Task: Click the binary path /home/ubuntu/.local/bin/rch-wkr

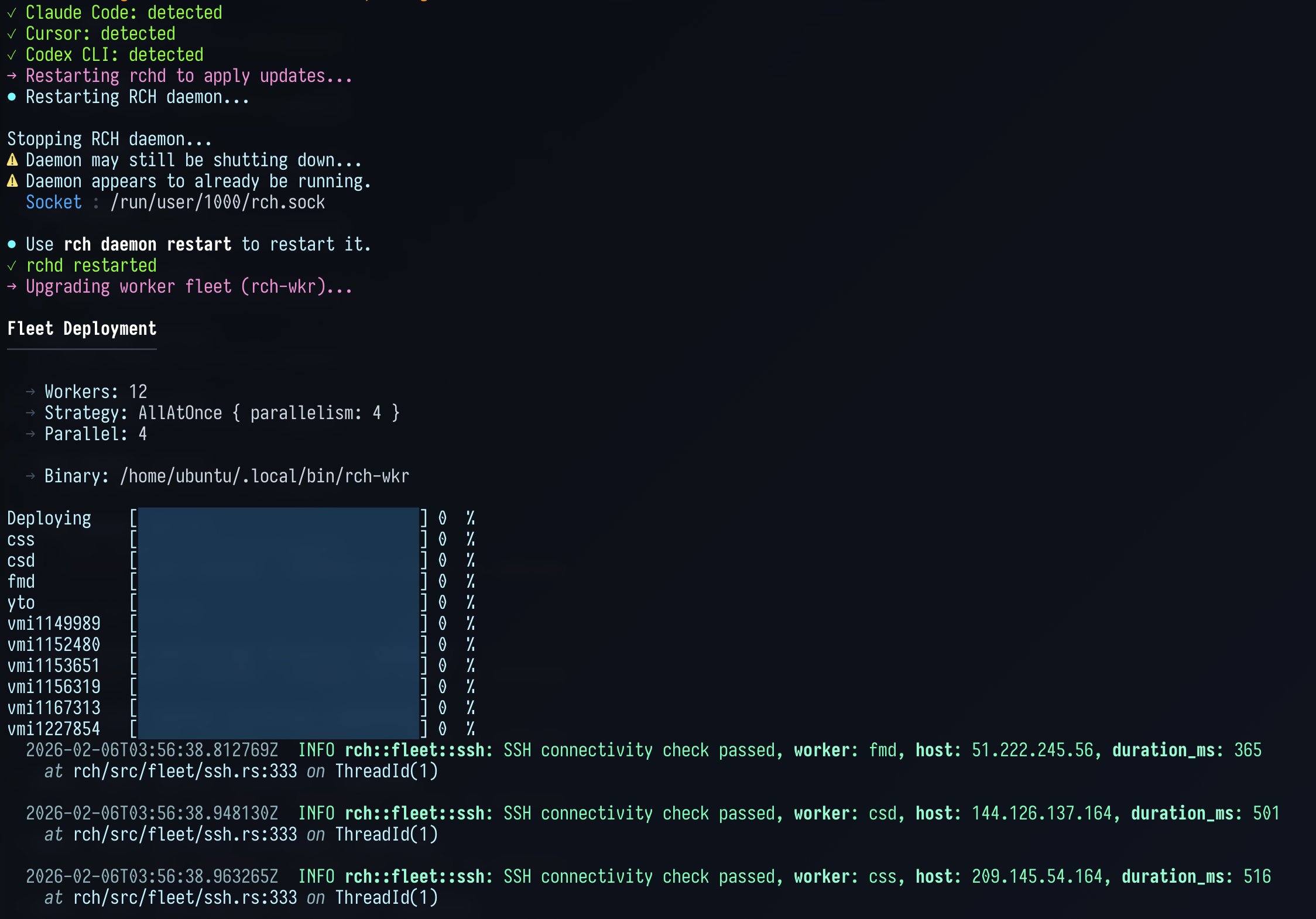Action: coord(265,476)
